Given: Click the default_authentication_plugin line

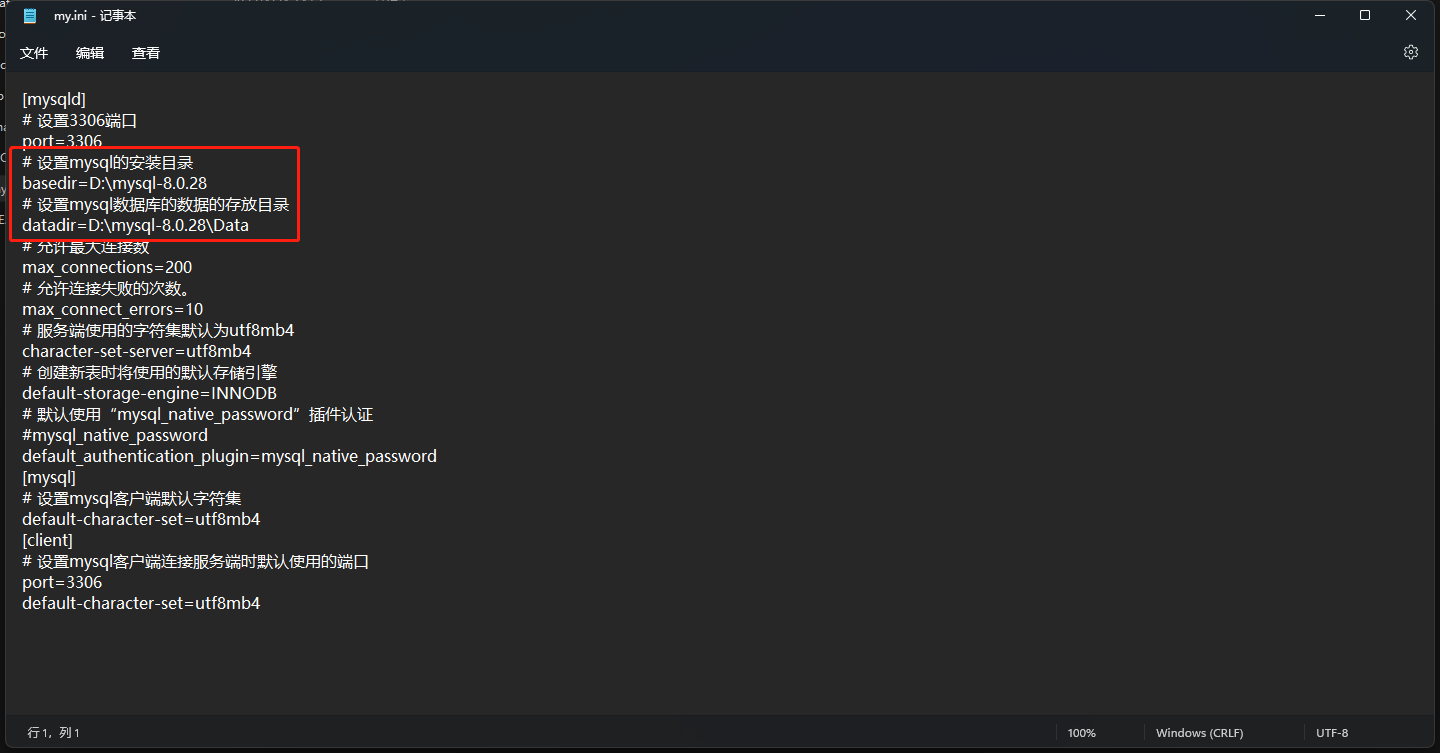Looking at the screenshot, I should 229,457.
